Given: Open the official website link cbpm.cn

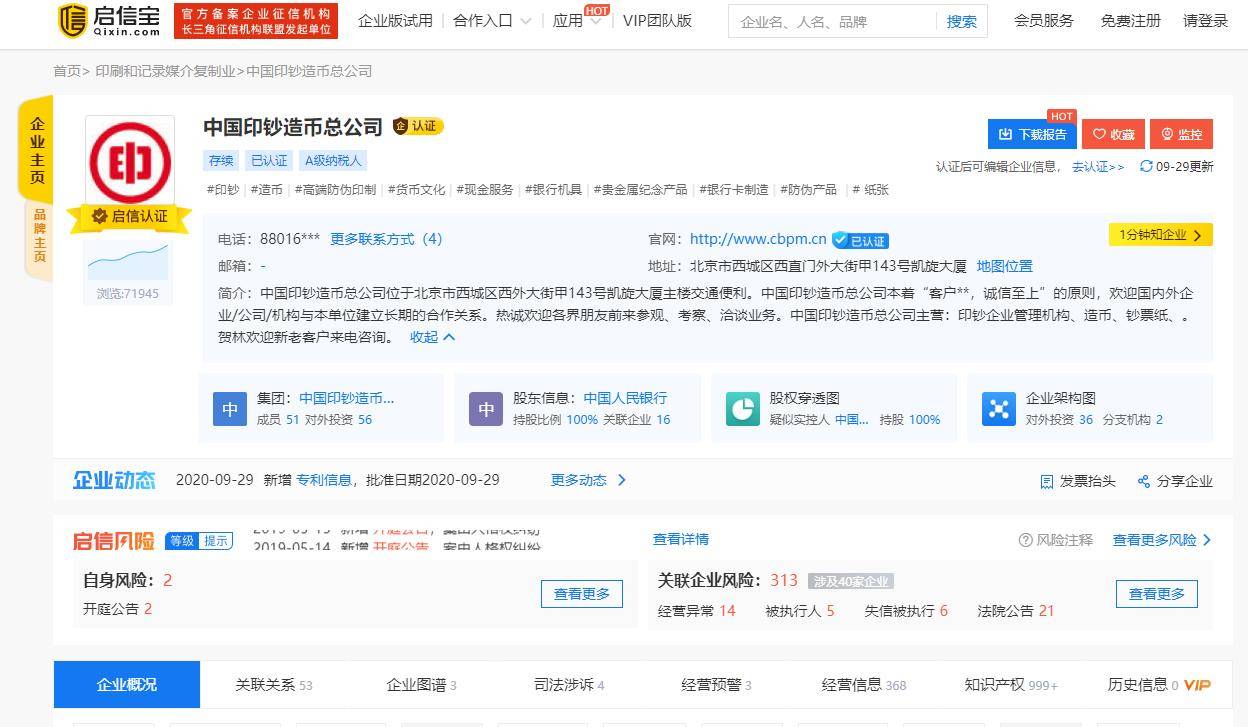Looking at the screenshot, I should point(758,239).
